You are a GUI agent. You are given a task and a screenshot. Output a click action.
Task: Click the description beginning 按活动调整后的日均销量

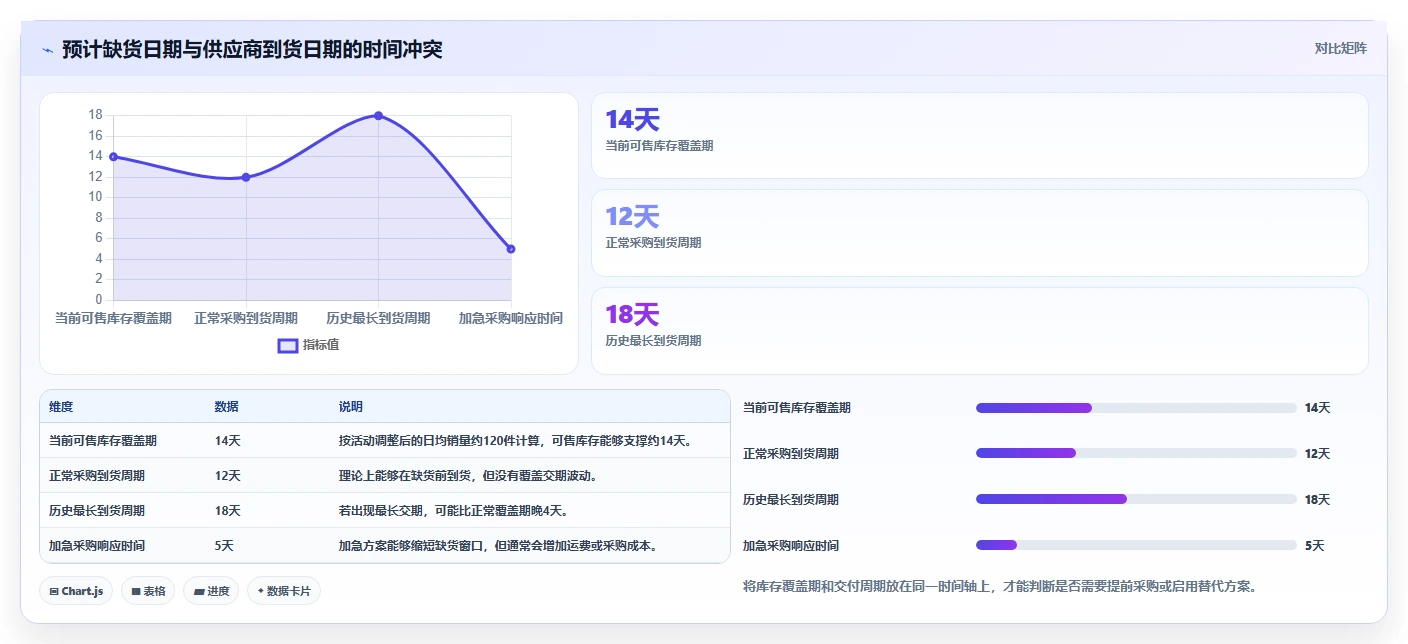click(516, 441)
